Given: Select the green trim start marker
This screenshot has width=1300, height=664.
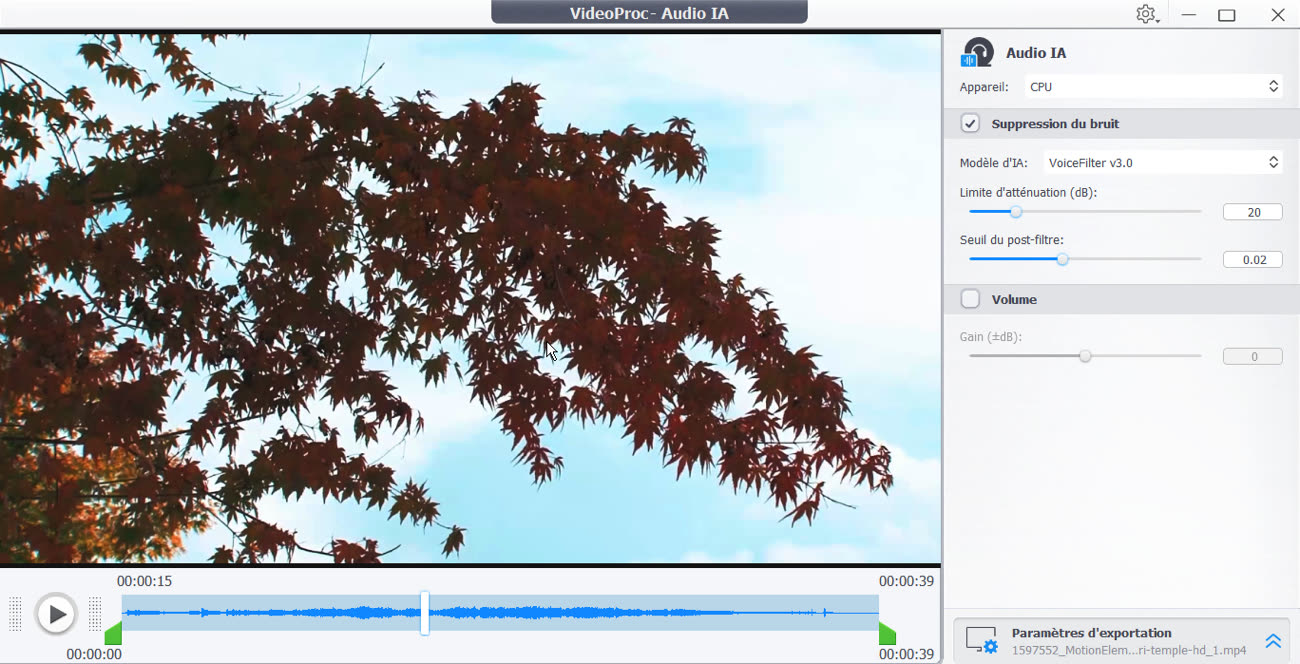Looking at the screenshot, I should click(x=113, y=634).
